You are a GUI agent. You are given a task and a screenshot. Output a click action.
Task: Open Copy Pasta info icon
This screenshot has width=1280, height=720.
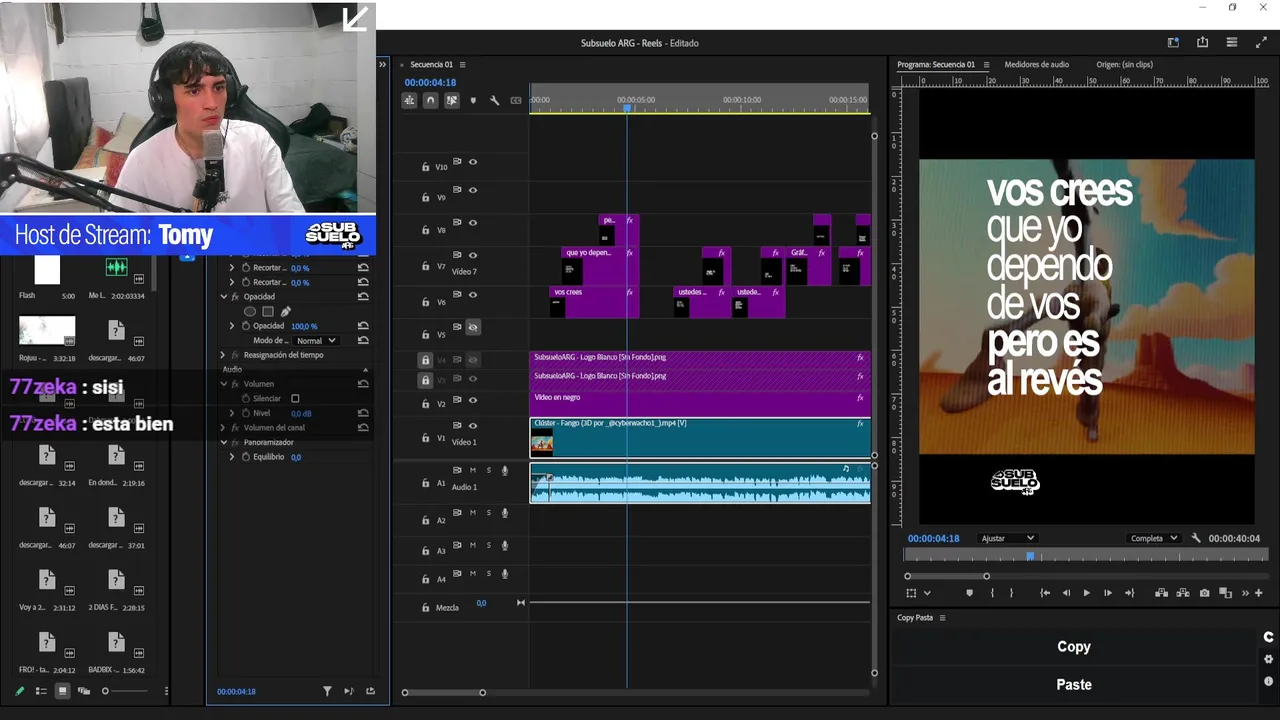pos(1268,681)
